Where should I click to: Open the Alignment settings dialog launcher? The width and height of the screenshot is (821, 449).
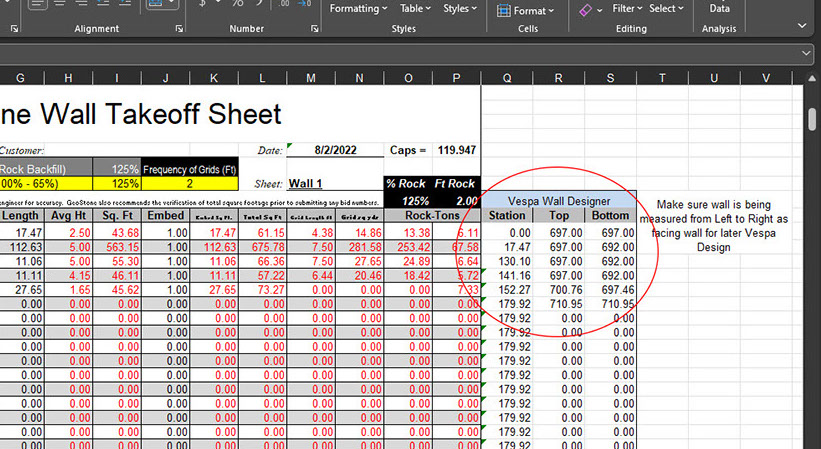tap(180, 29)
